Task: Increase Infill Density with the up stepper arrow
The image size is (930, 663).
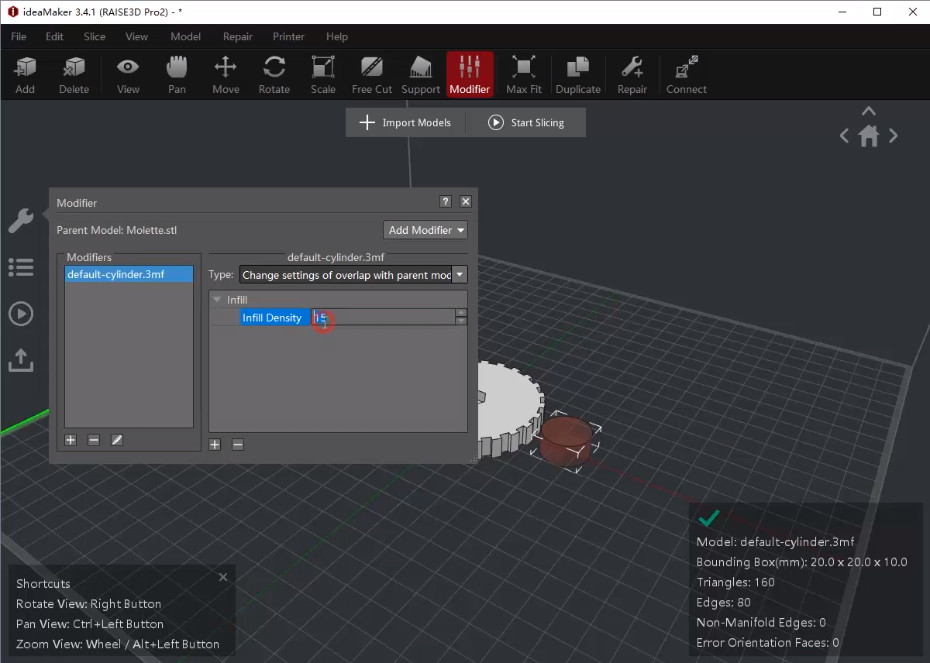Action: (x=461, y=313)
